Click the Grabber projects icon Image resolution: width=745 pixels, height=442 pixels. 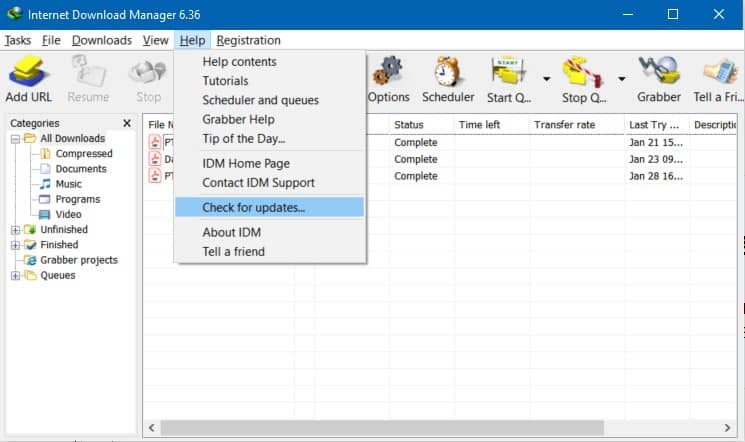(x=30, y=260)
